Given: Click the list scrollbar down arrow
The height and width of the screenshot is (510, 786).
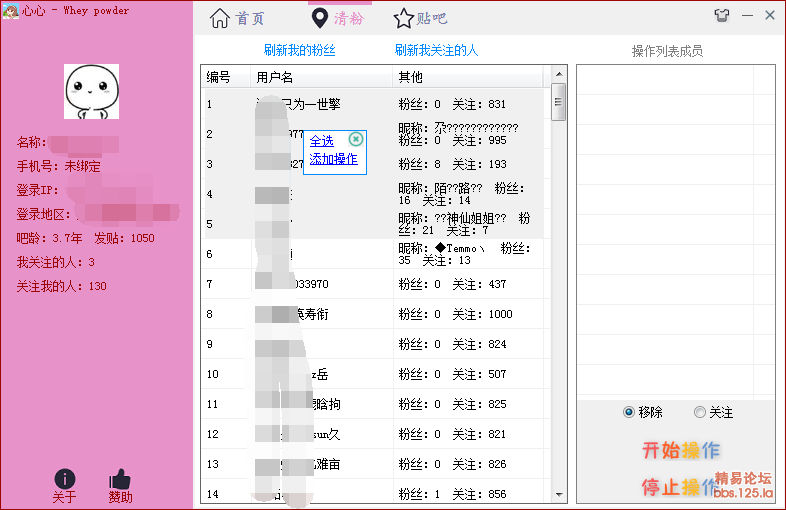Looking at the screenshot, I should [x=559, y=494].
